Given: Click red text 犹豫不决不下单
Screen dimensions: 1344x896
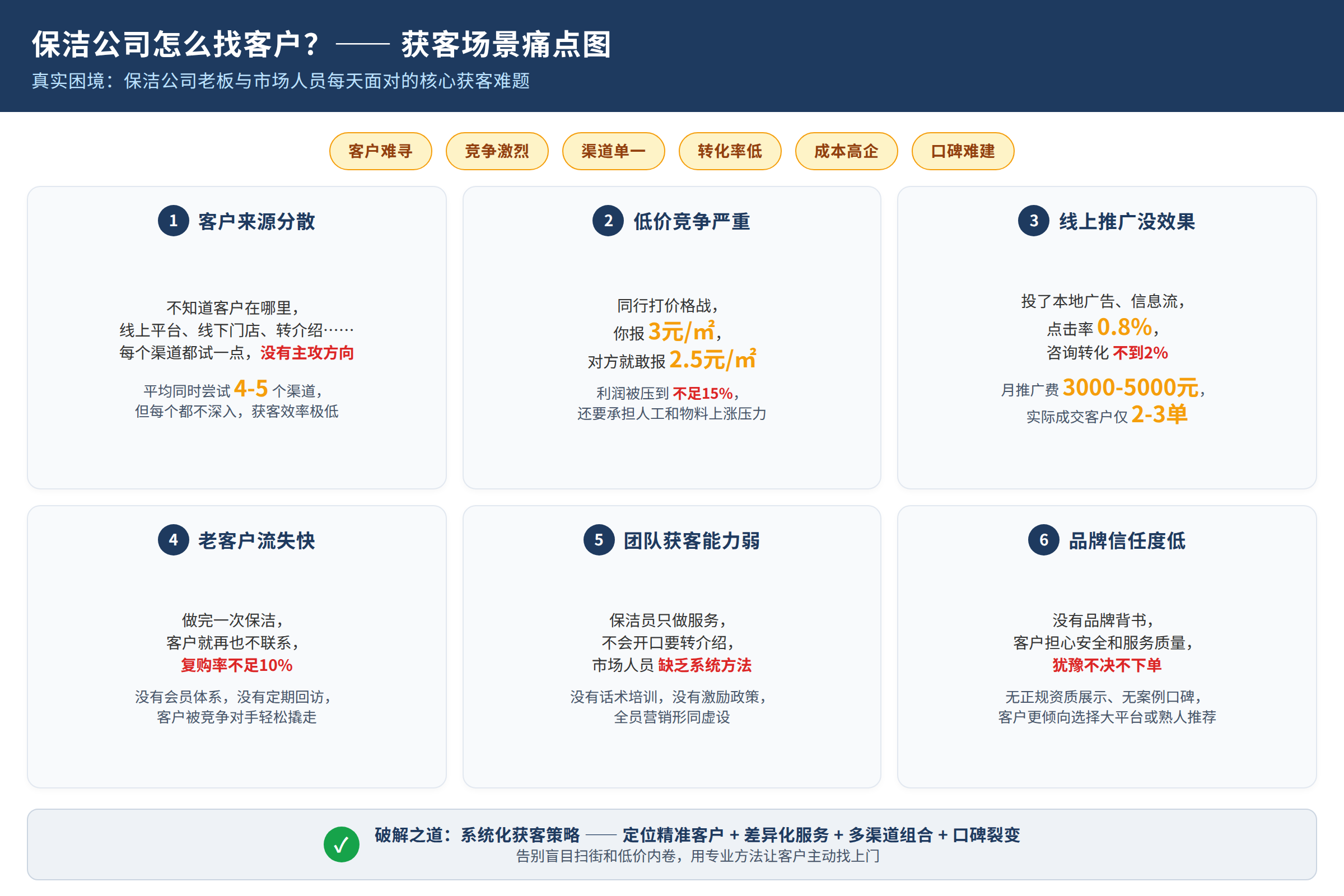Looking at the screenshot, I should click(1107, 665).
